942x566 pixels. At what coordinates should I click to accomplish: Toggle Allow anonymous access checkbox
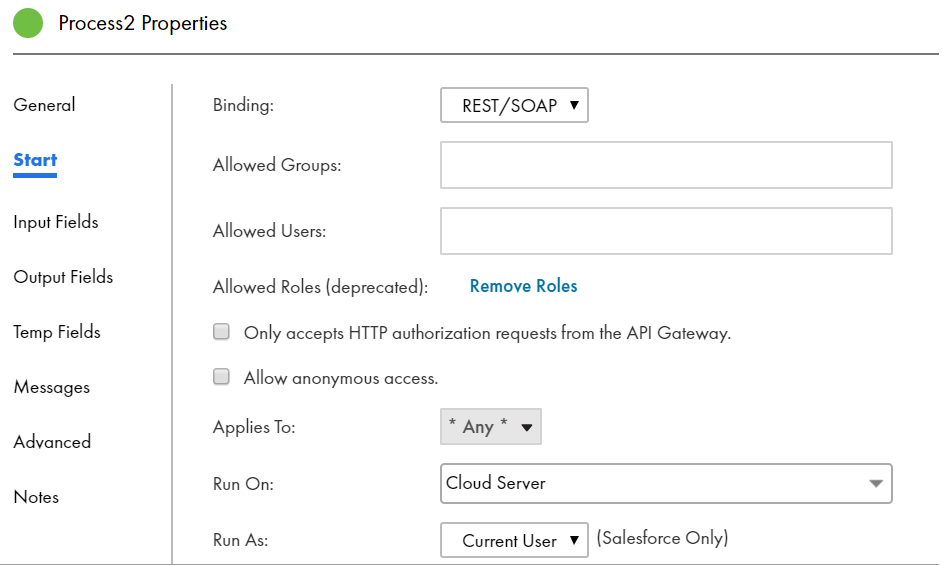point(222,377)
